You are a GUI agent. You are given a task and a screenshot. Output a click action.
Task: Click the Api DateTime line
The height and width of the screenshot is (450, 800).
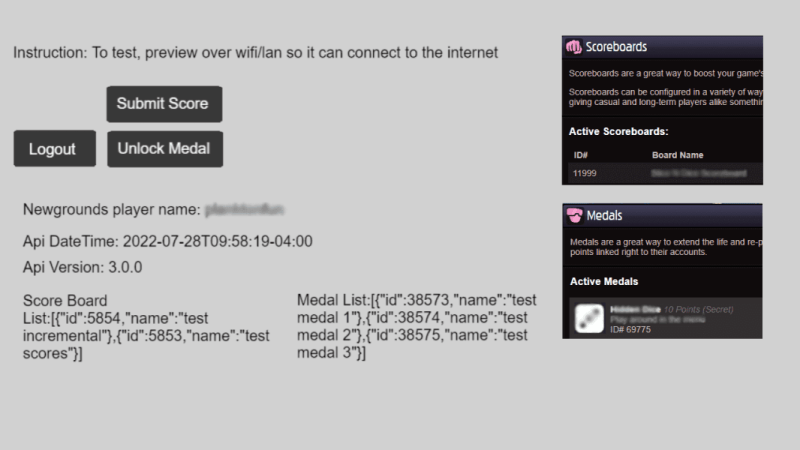pos(168,241)
